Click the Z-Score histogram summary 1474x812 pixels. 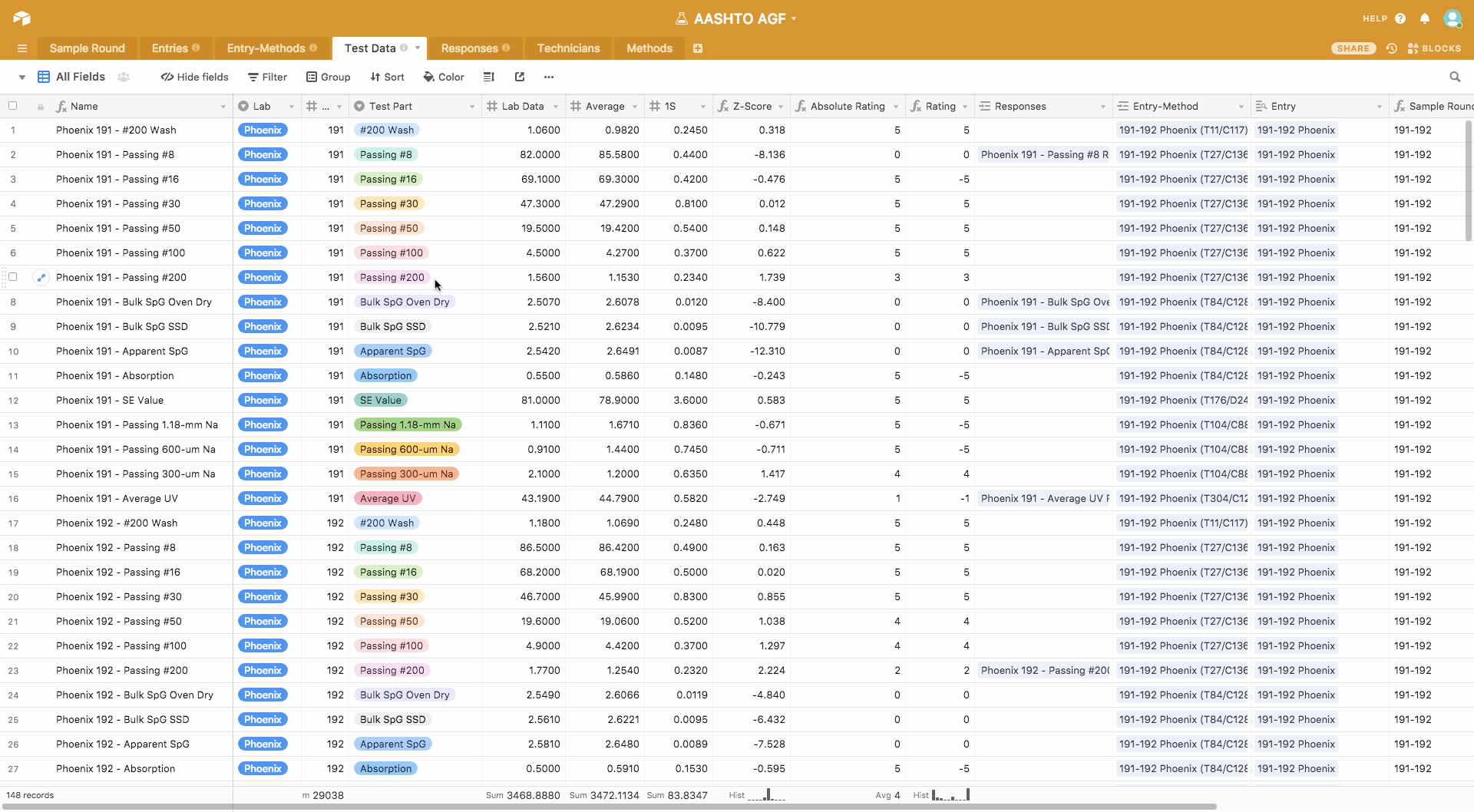click(x=756, y=795)
